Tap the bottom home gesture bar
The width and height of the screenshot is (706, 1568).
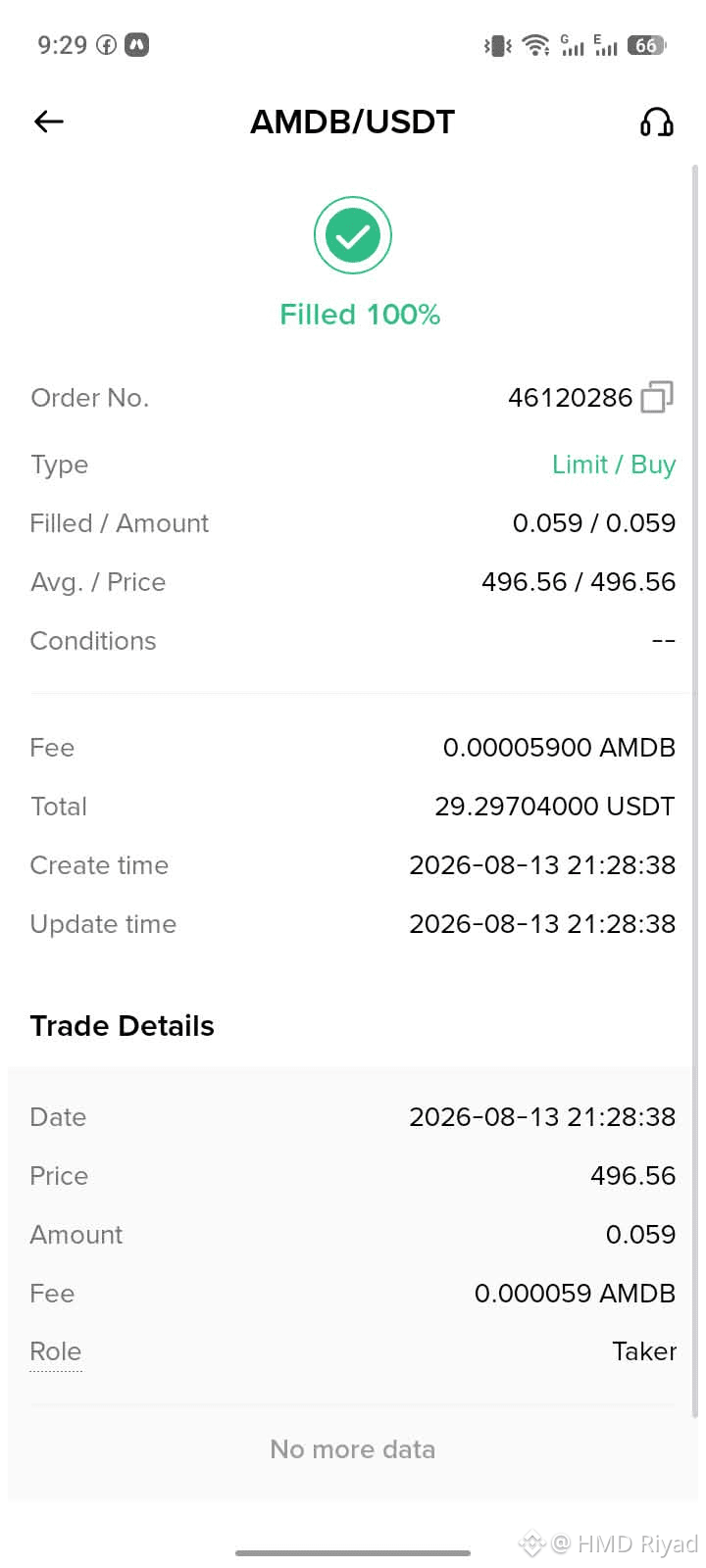(353, 1552)
